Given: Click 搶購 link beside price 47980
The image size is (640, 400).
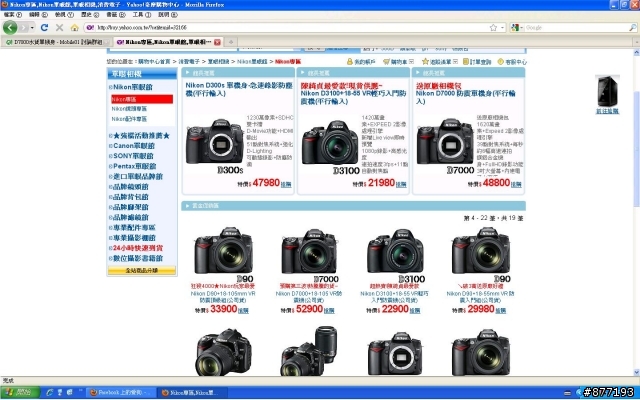Looking at the screenshot, I should [286, 184].
